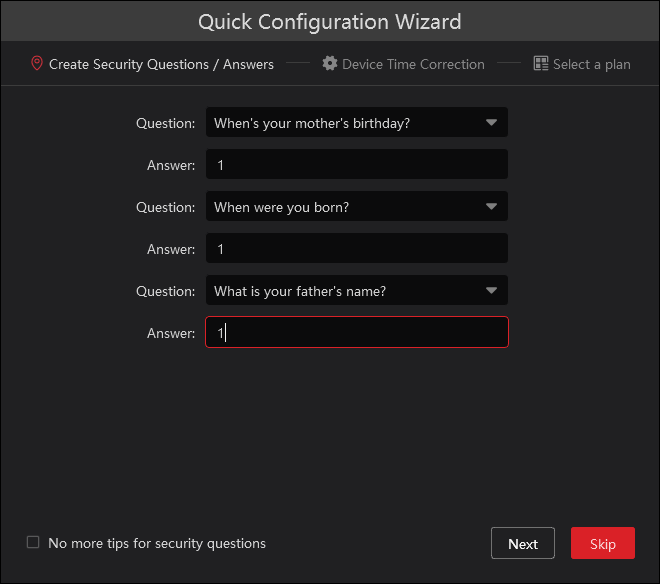Screen dimensions: 660x584
Task: Enable 'No more tips for security questions' checkbox
Action: (33, 542)
